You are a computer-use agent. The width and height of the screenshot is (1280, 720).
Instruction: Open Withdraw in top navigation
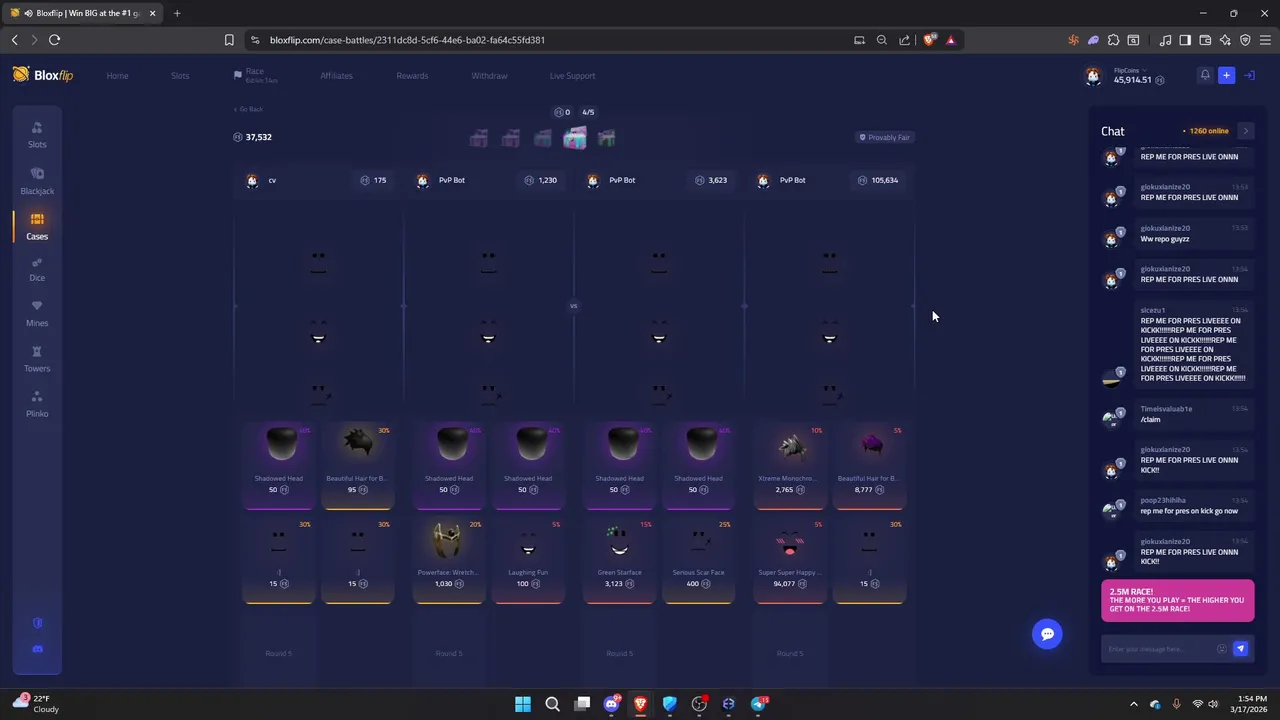(489, 76)
